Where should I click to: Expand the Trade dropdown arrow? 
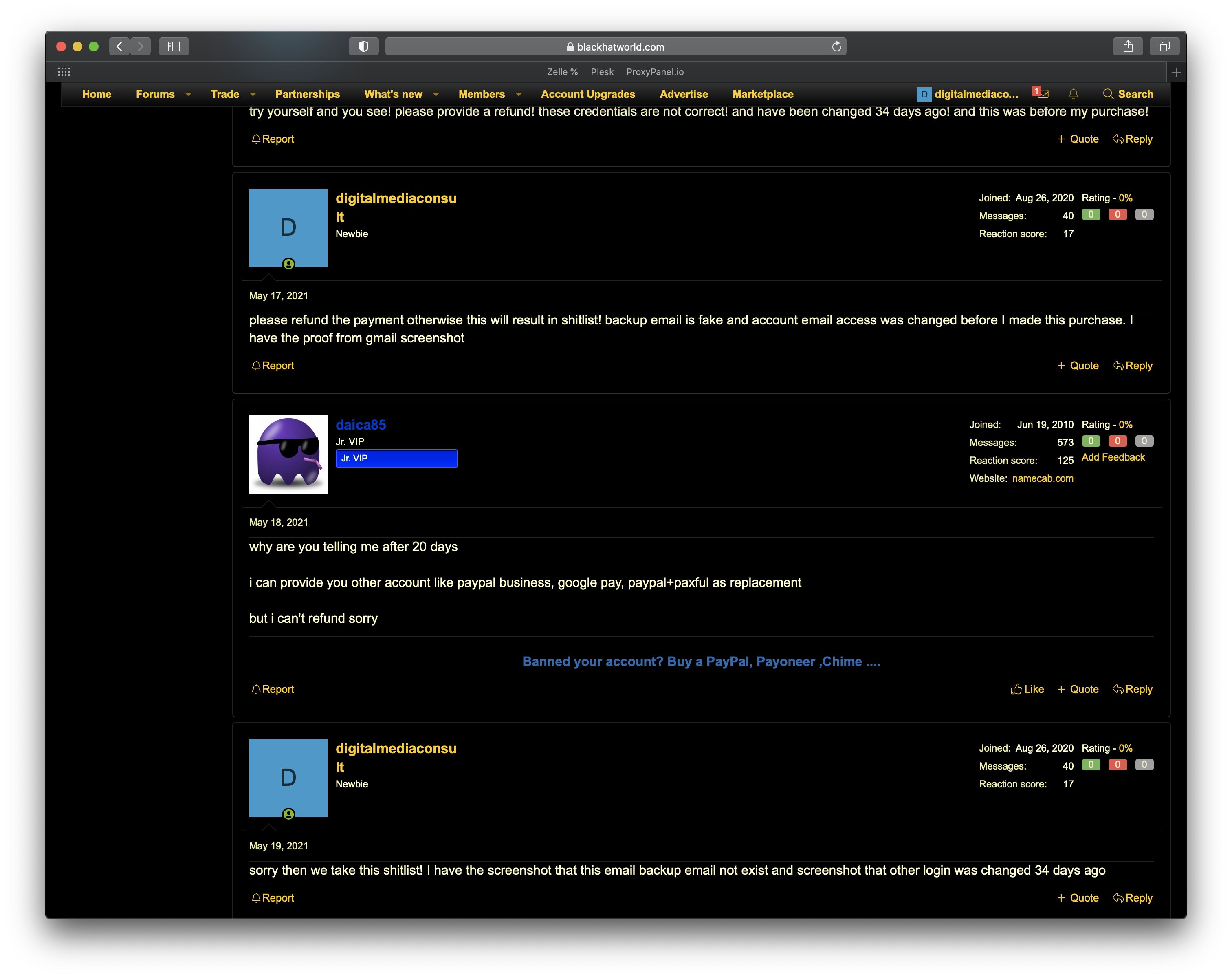[253, 94]
